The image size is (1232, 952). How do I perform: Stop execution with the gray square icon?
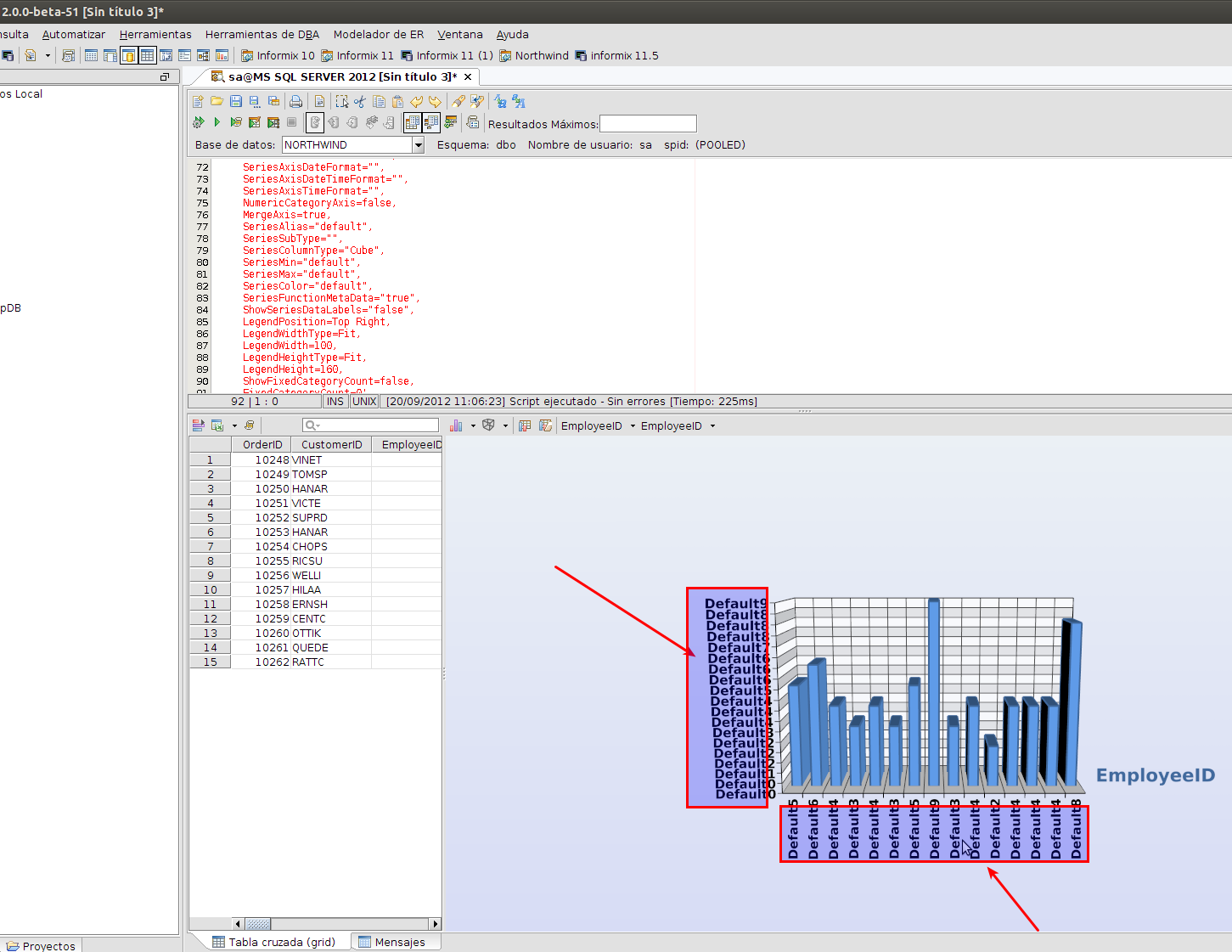(291, 123)
